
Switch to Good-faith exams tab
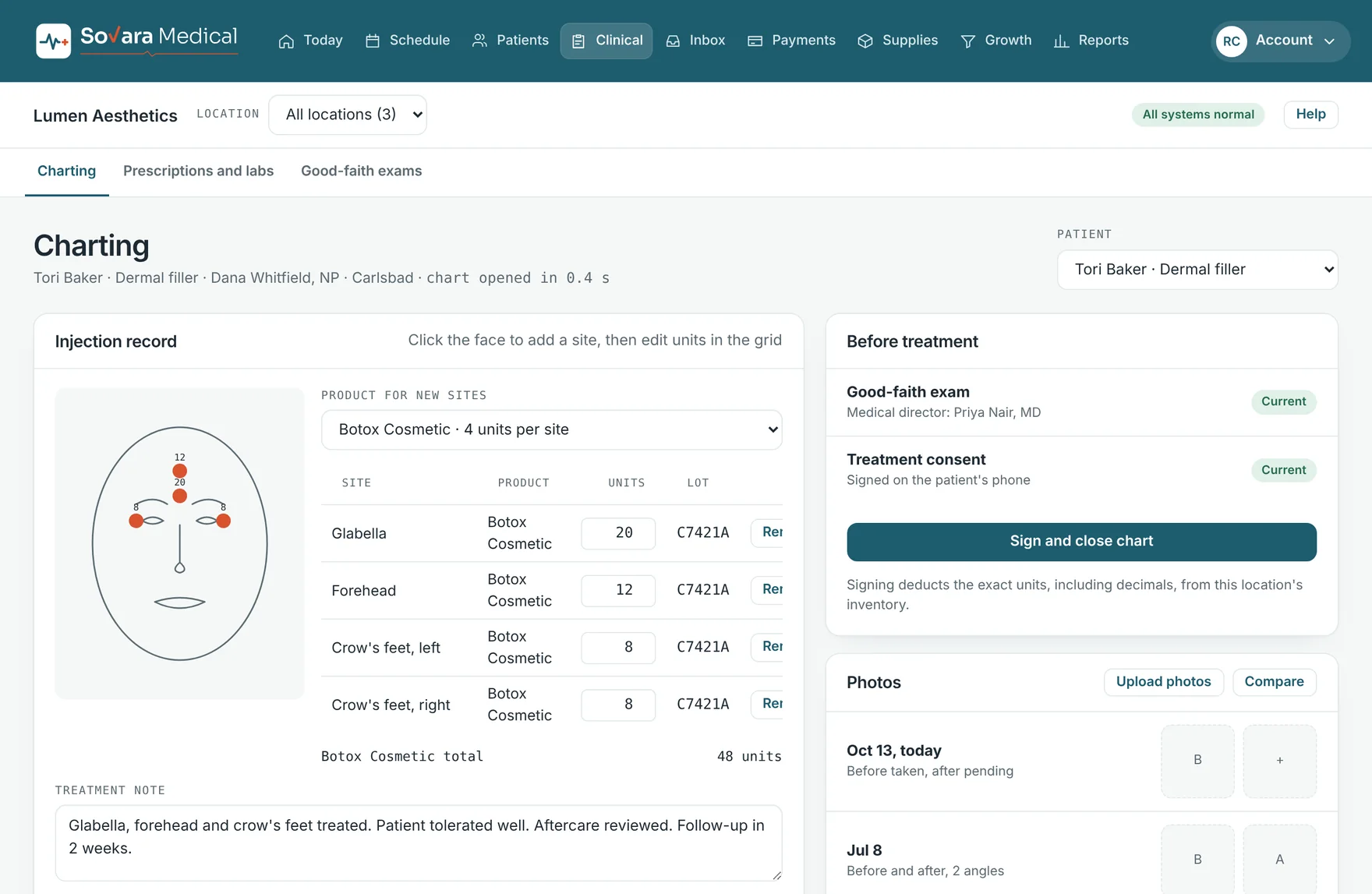pyautogui.click(x=362, y=171)
